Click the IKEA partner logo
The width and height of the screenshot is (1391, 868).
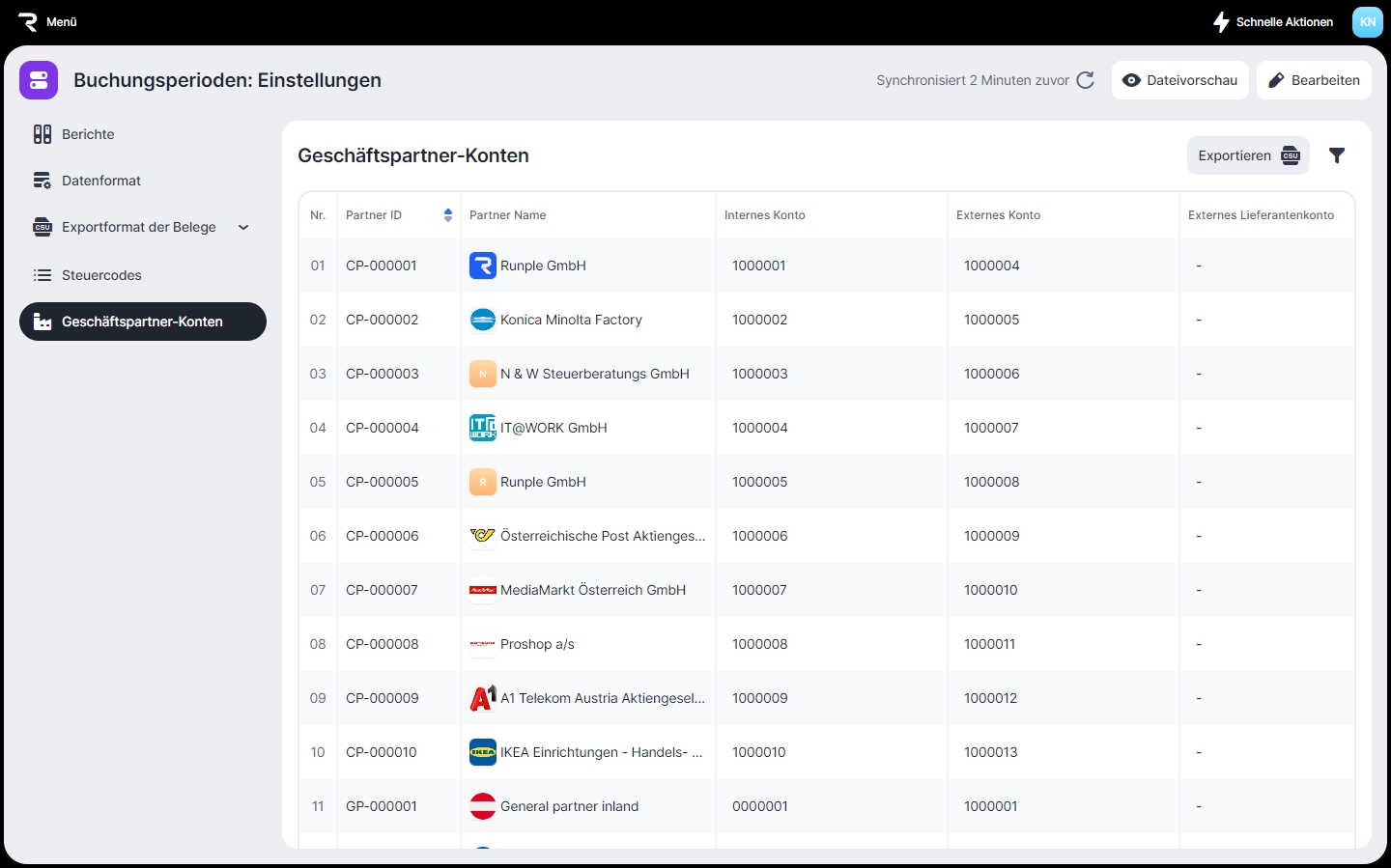[482, 752]
